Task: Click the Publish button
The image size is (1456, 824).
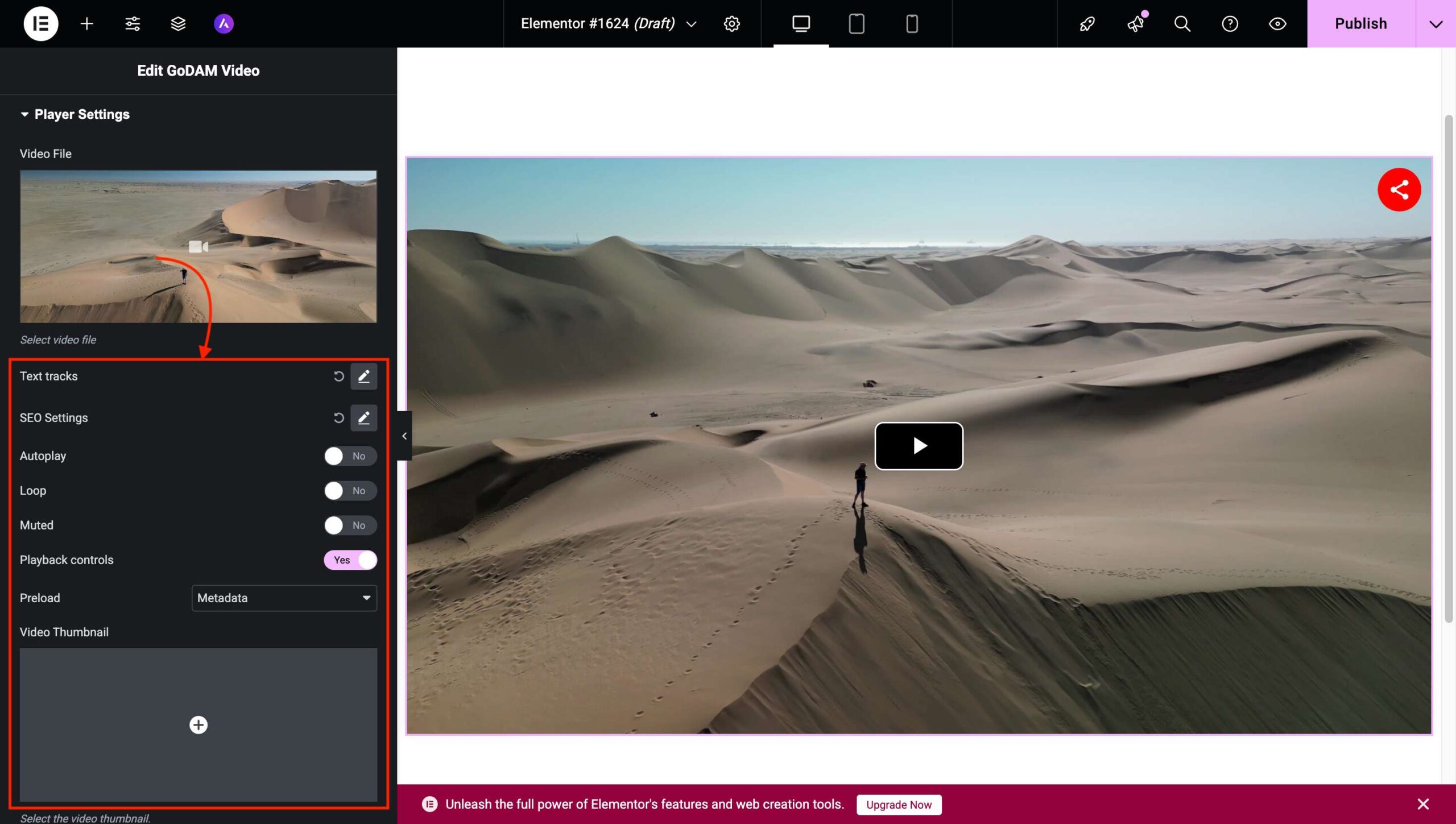Action: click(x=1360, y=23)
